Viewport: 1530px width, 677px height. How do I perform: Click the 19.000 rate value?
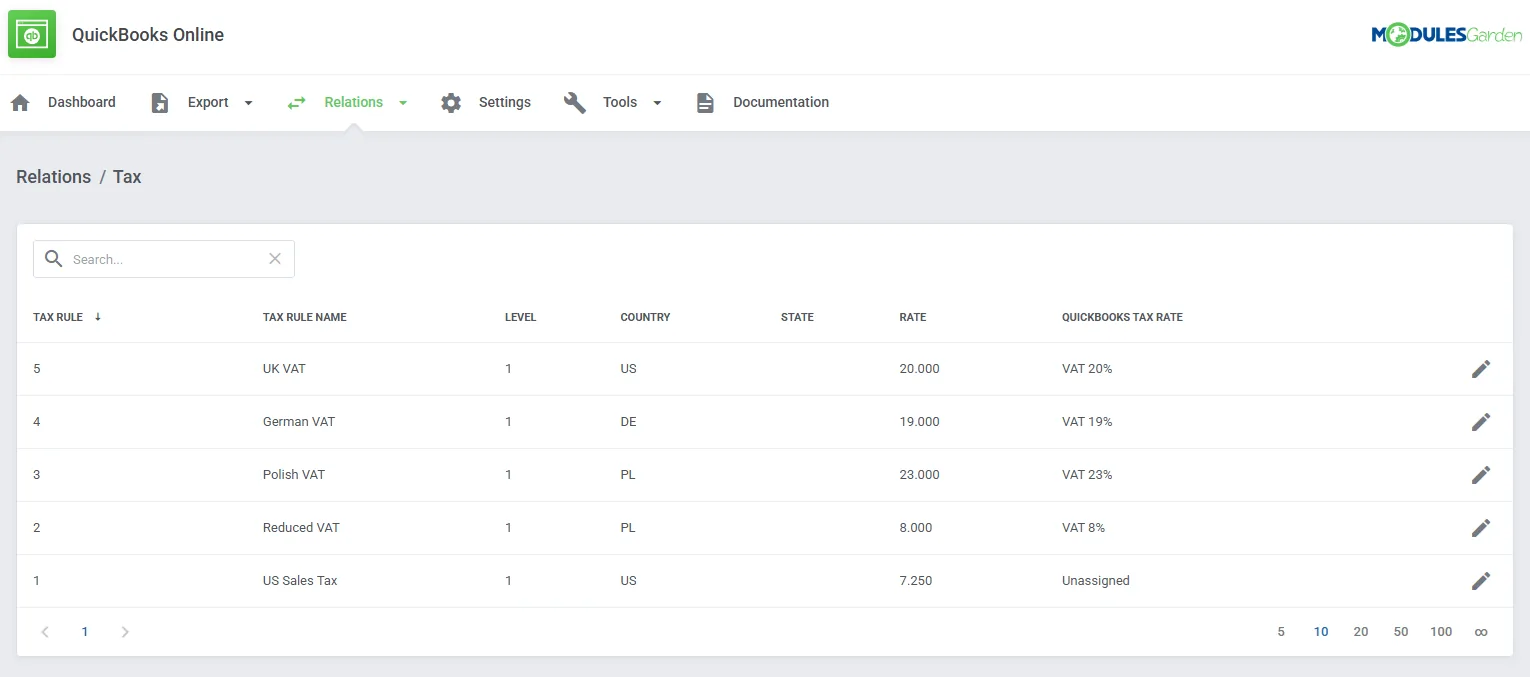coord(919,422)
